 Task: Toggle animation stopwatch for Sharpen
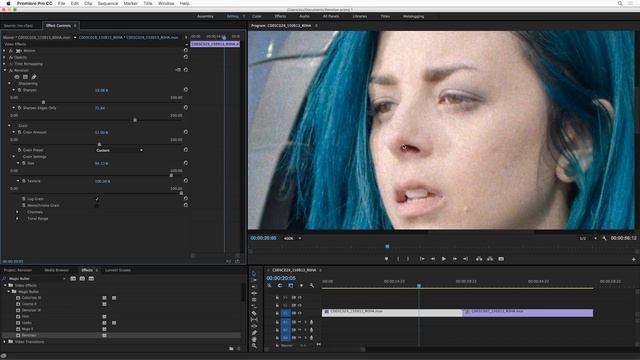click(19, 90)
